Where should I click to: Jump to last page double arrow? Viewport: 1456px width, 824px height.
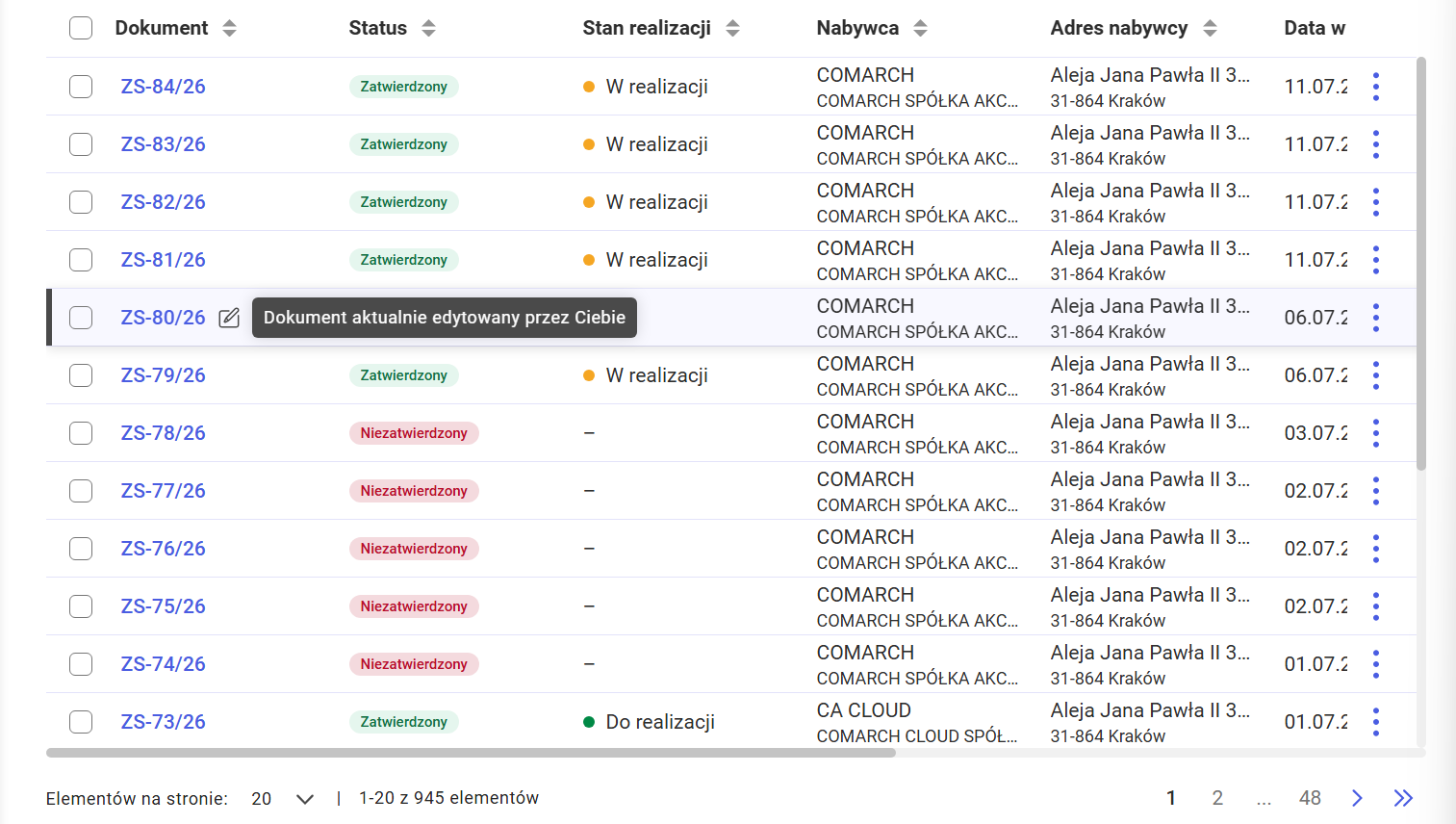click(1403, 798)
